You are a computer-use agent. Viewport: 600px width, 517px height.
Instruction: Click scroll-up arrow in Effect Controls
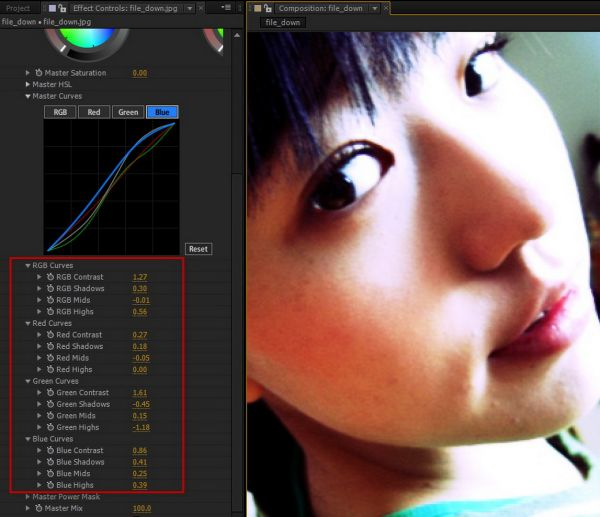coord(237,36)
